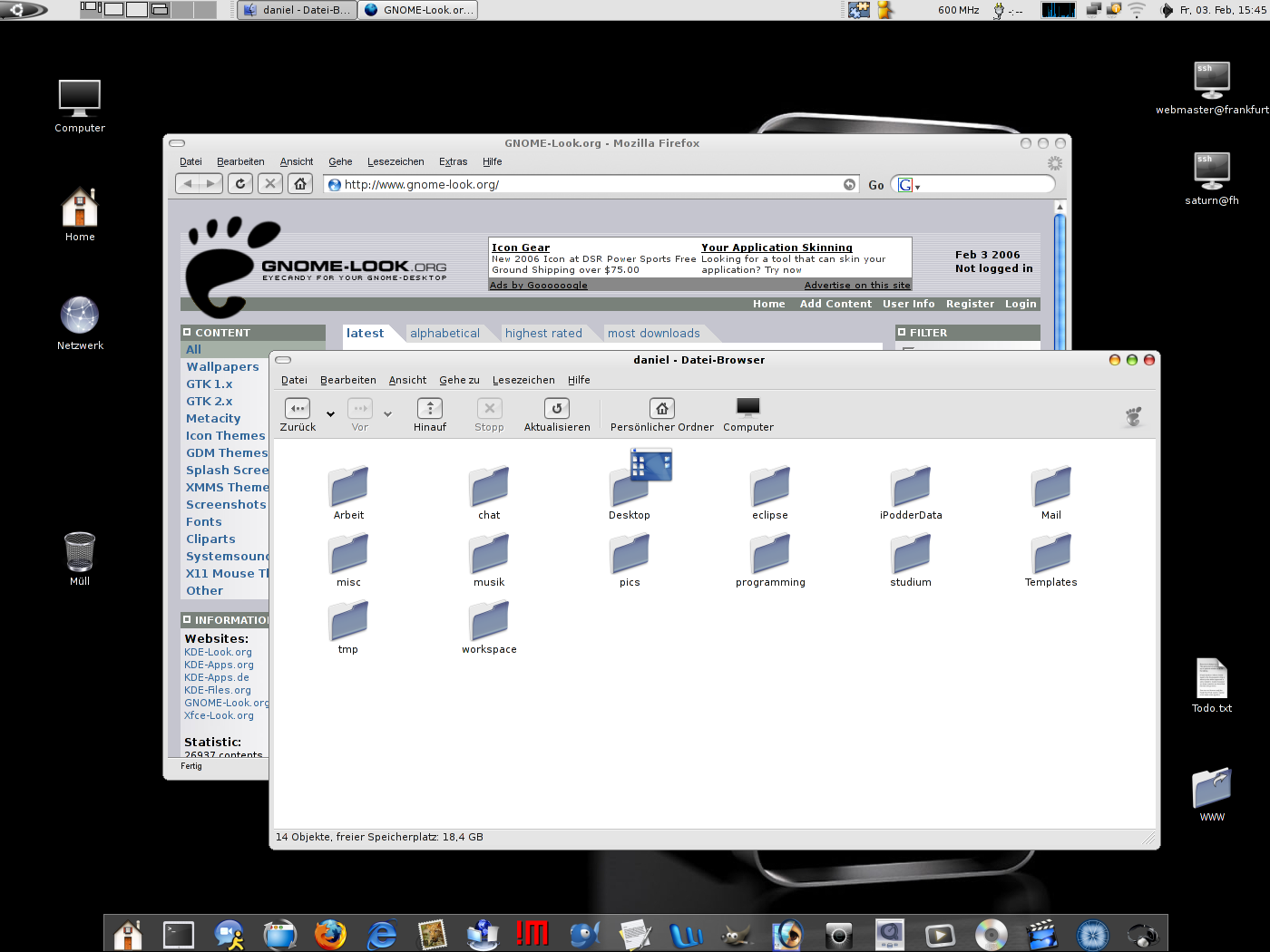Viewport: 1270px width, 952px height.
Task: Open Netzwerk desktop icon
Action: [x=80, y=316]
